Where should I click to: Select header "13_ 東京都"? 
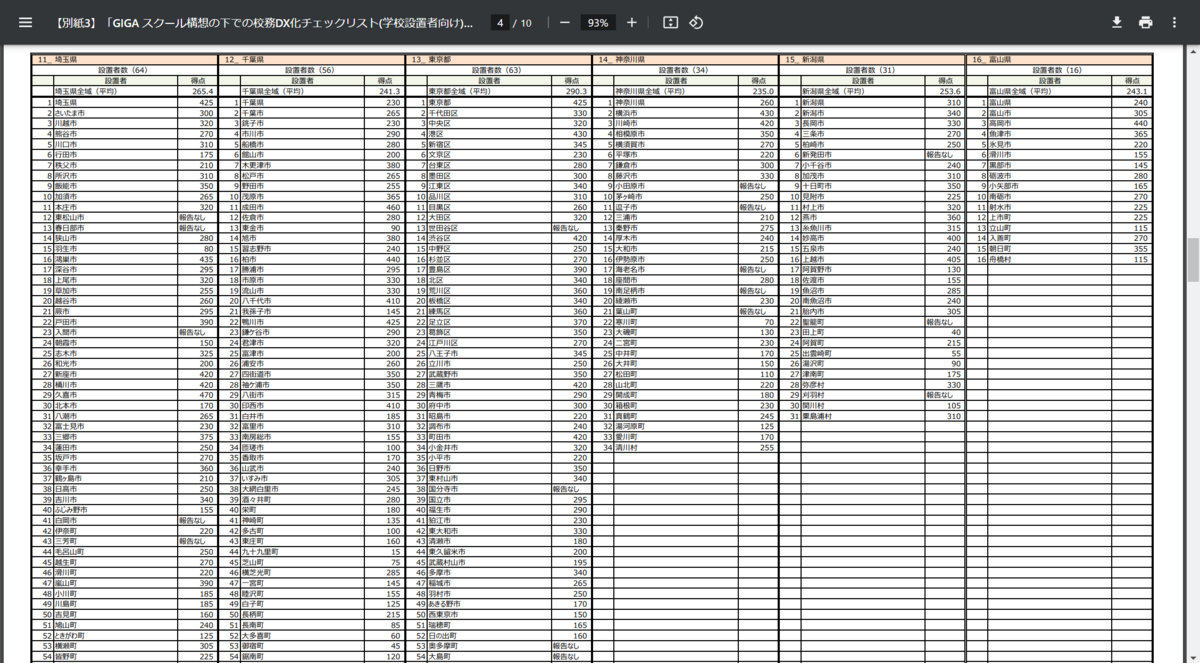point(431,60)
